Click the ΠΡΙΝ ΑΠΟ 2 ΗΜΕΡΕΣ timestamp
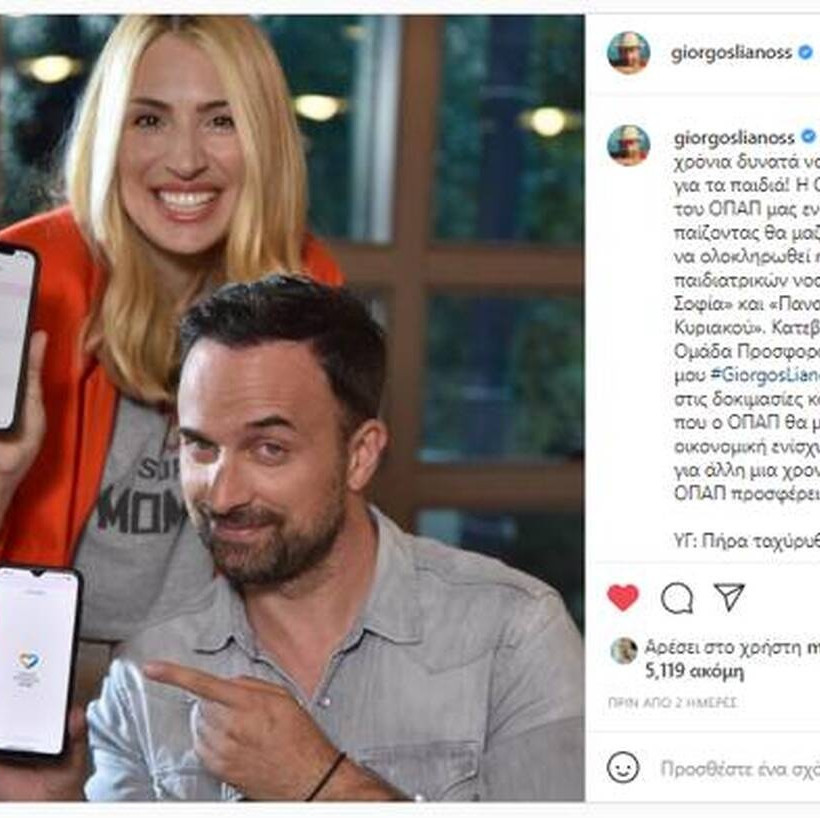820x818 pixels. (672, 702)
